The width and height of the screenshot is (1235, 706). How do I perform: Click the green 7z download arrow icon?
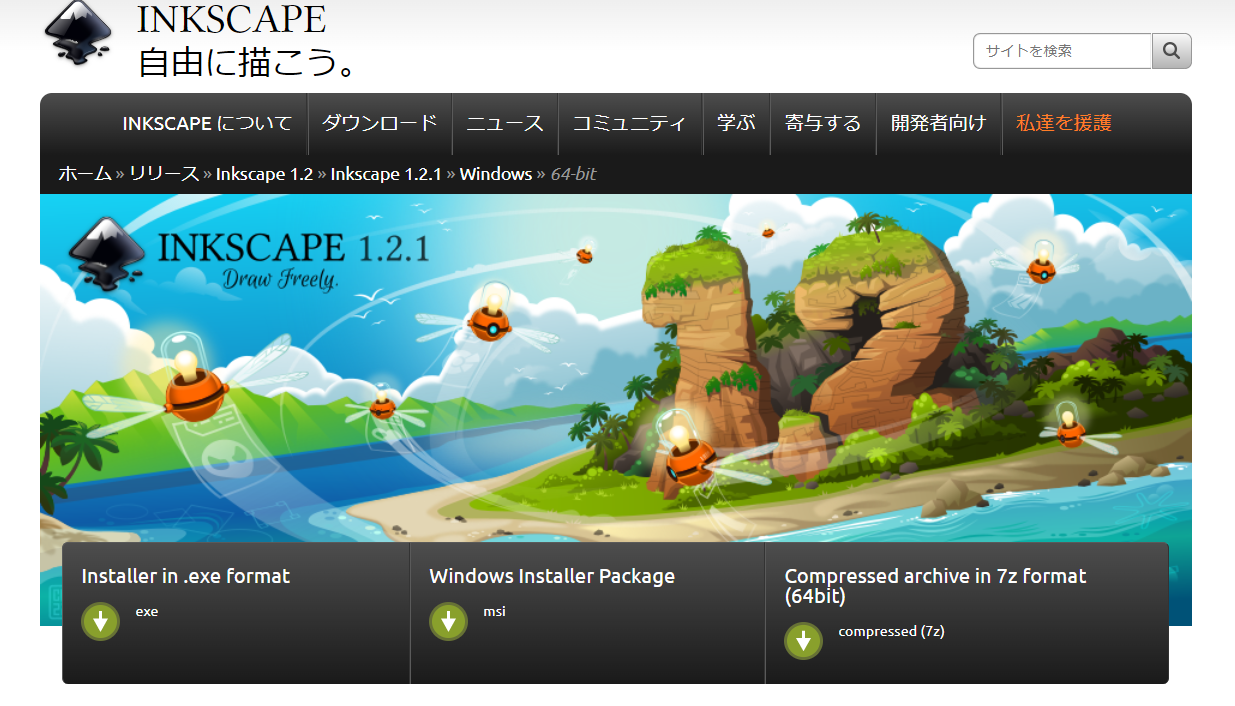[803, 641]
